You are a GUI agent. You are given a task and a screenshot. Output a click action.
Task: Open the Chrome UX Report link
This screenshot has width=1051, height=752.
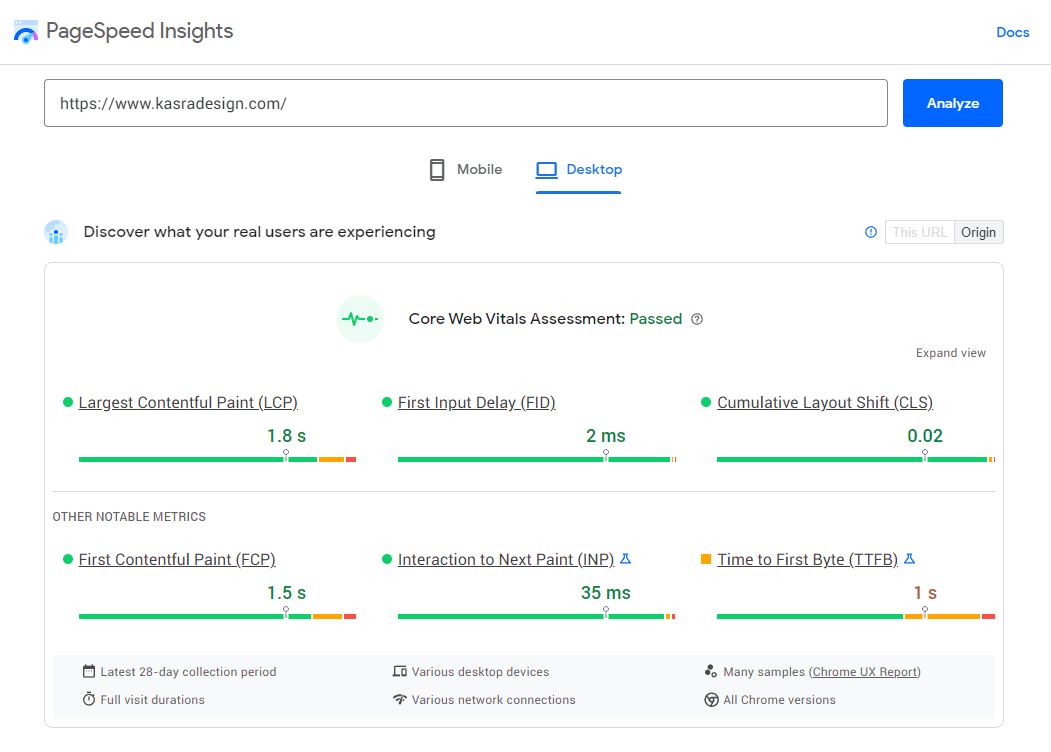coord(864,671)
